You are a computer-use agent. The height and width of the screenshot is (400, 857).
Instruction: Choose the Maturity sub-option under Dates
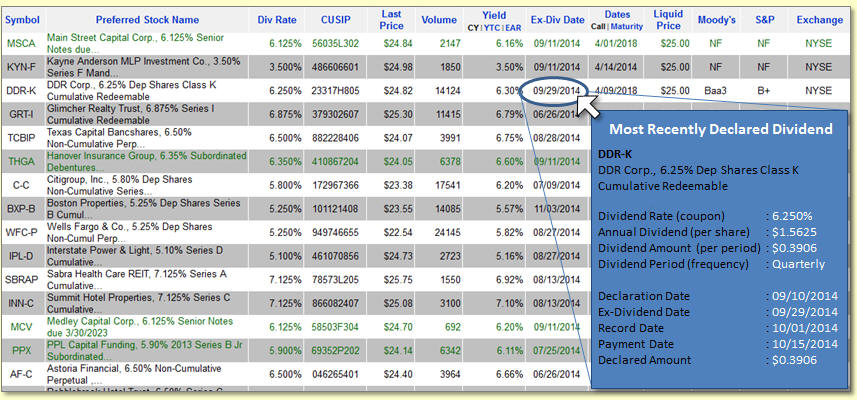627,27
